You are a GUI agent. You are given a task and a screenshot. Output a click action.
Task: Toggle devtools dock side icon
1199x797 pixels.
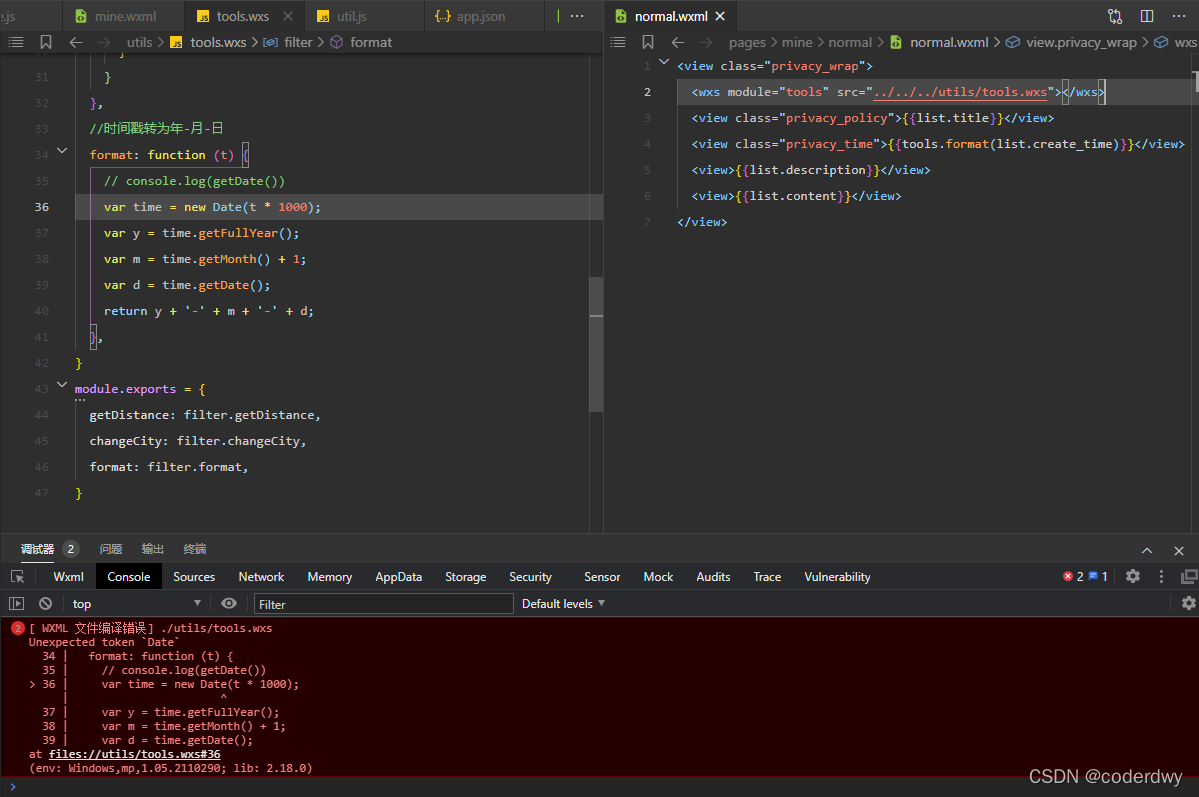click(x=1189, y=577)
